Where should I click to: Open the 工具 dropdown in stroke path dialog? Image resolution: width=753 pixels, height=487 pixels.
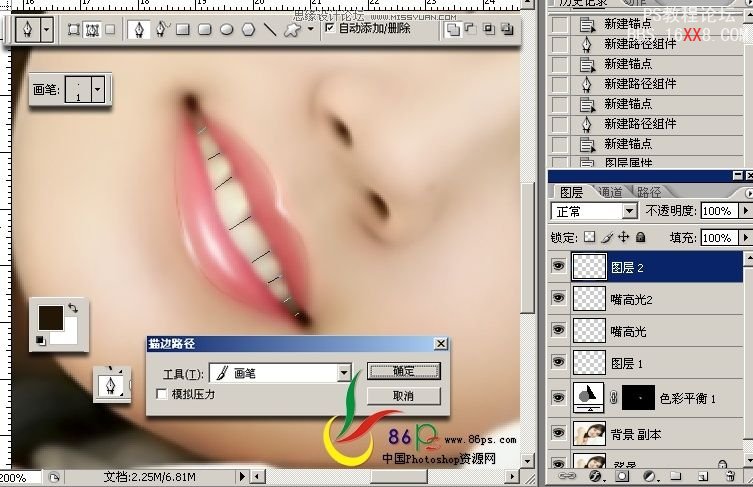click(x=344, y=373)
